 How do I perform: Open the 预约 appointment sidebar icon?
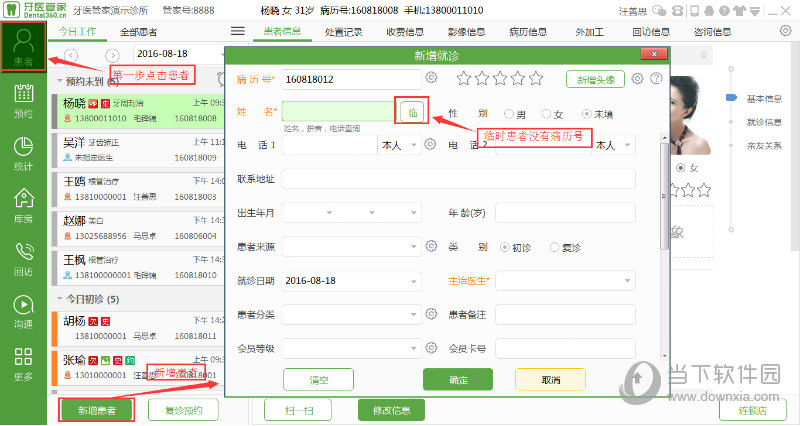tap(23, 102)
